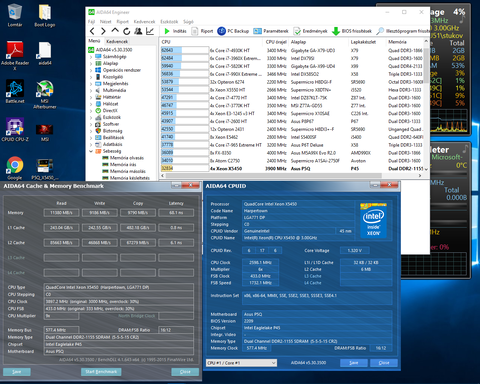Open the MSI Afterburner desktop icon

click(45, 95)
